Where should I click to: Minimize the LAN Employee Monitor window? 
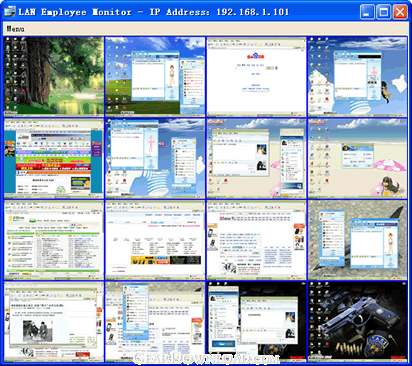367,12
